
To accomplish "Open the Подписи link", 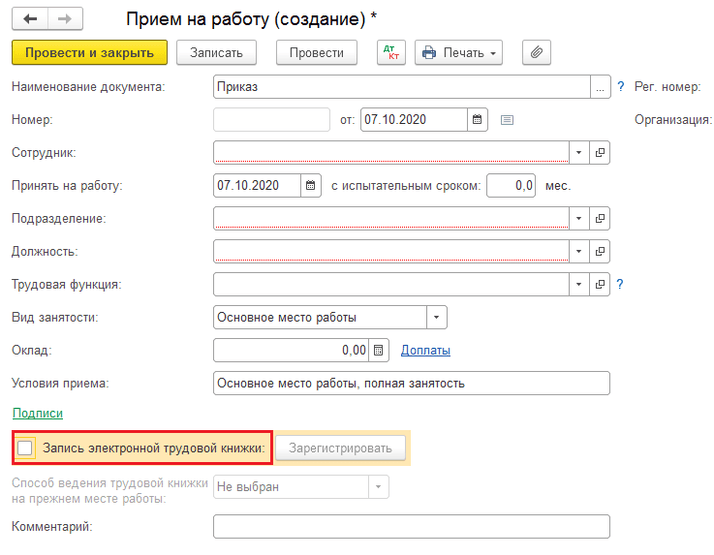I will point(37,413).
